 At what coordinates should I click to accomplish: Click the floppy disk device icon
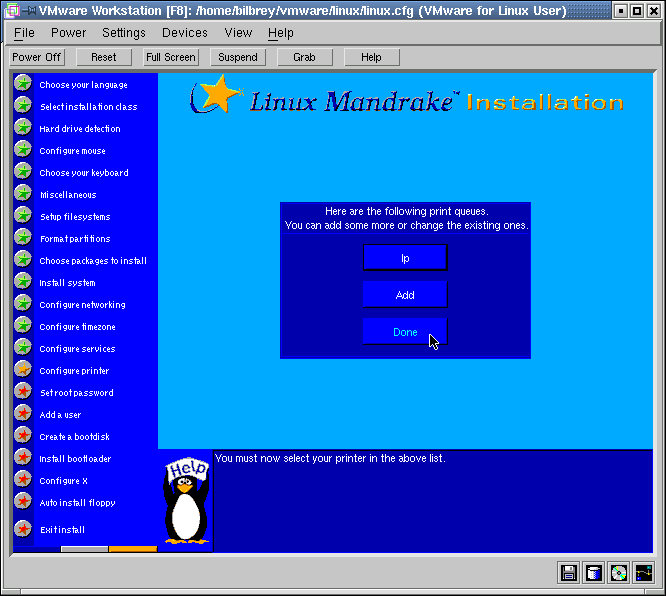(x=569, y=573)
